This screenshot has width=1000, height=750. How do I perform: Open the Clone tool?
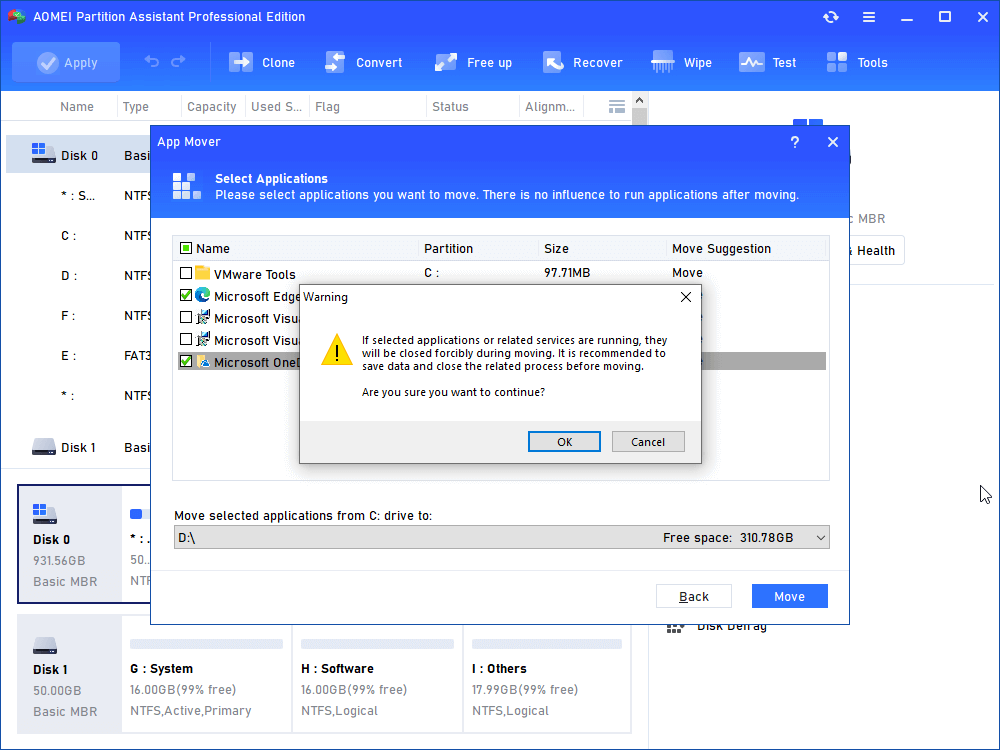click(x=262, y=62)
